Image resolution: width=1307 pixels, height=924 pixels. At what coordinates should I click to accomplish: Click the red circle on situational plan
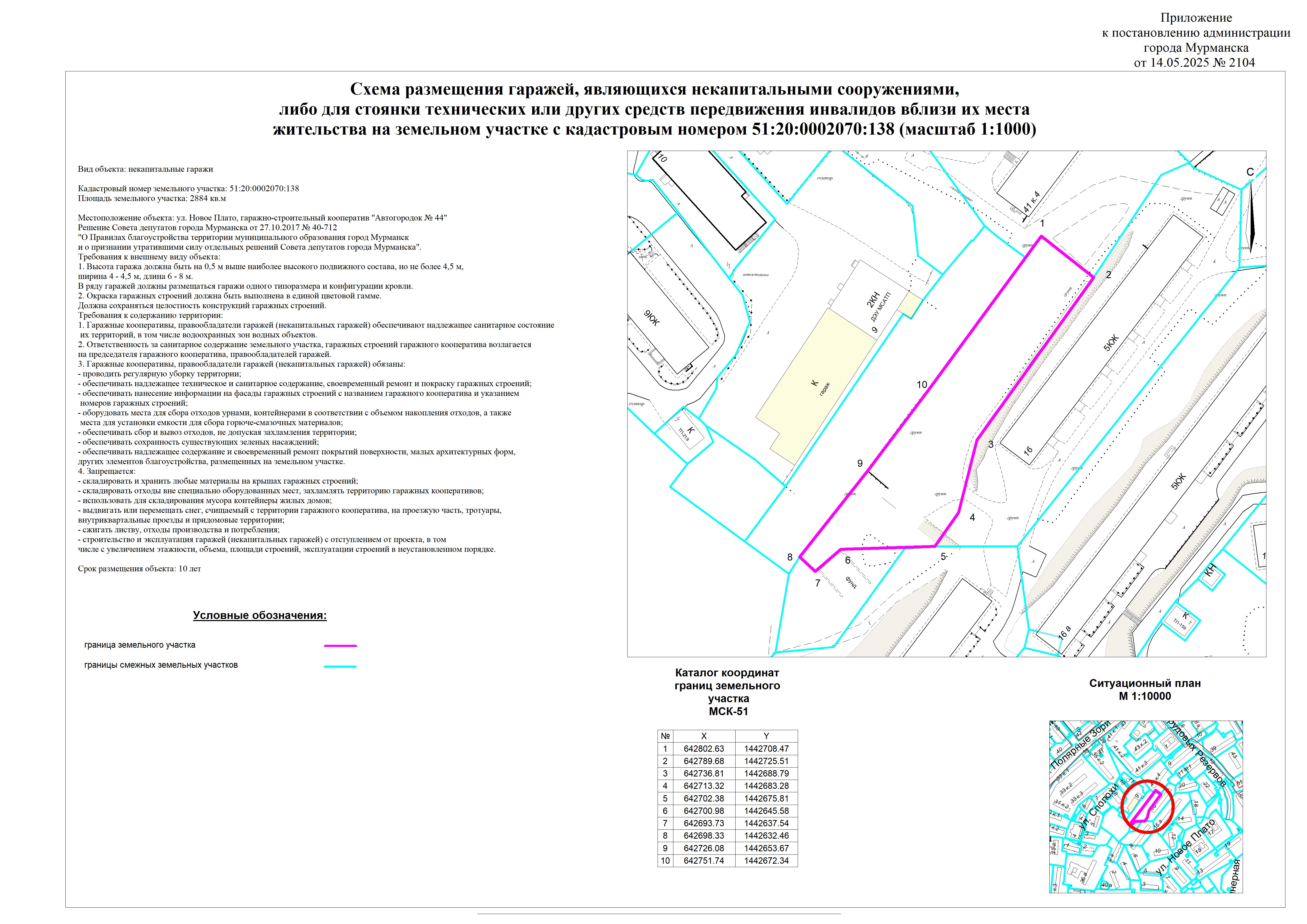tap(1147, 806)
